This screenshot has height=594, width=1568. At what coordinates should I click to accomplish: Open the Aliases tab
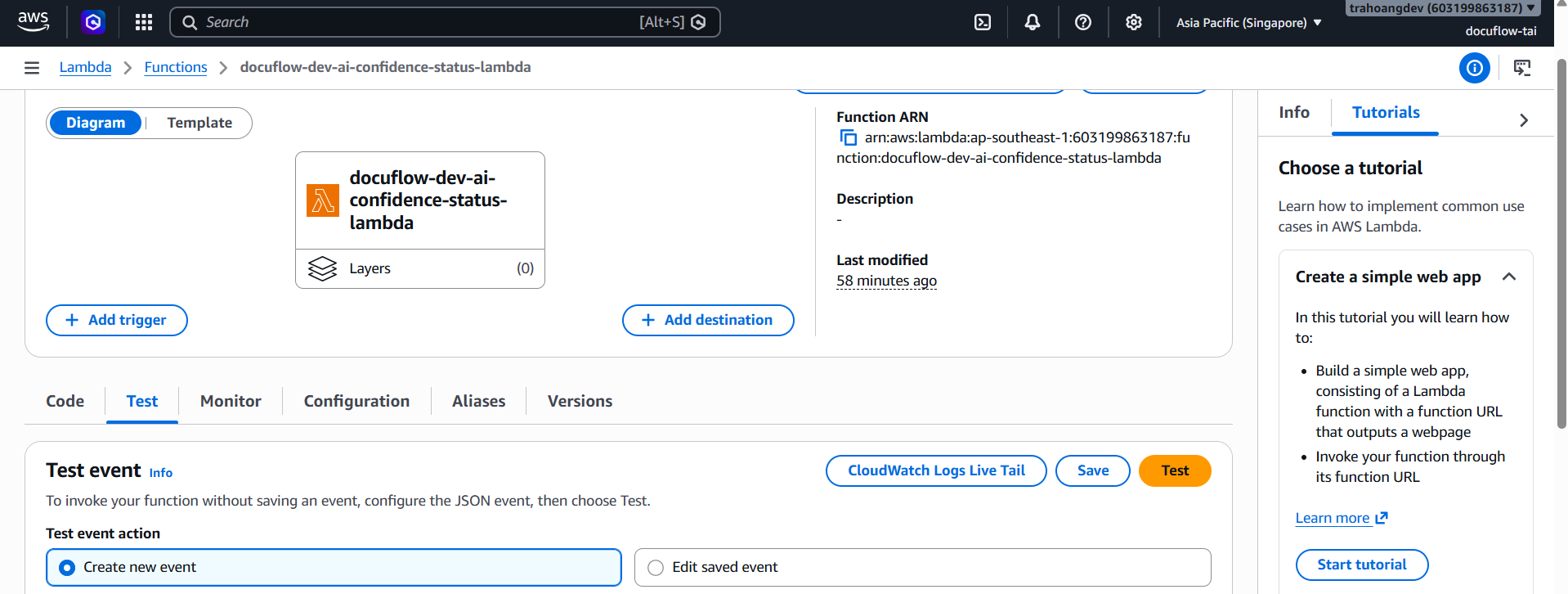click(479, 402)
